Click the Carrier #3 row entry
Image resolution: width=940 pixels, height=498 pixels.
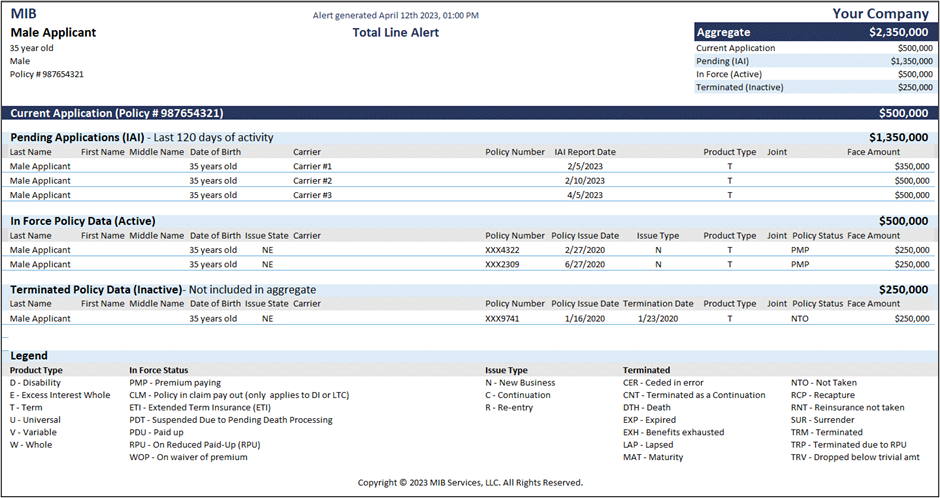click(x=312, y=195)
